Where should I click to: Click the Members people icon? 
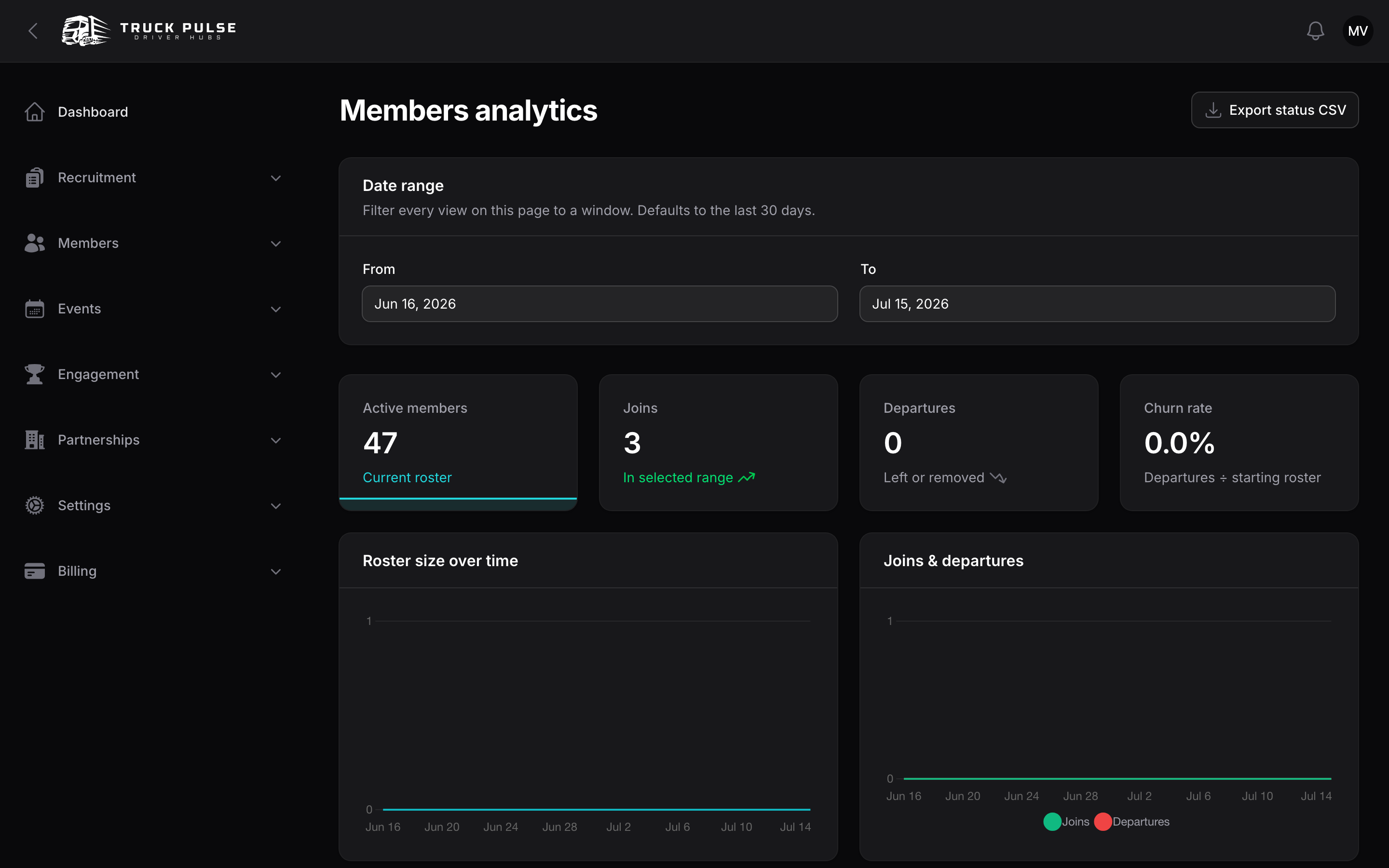point(34,243)
